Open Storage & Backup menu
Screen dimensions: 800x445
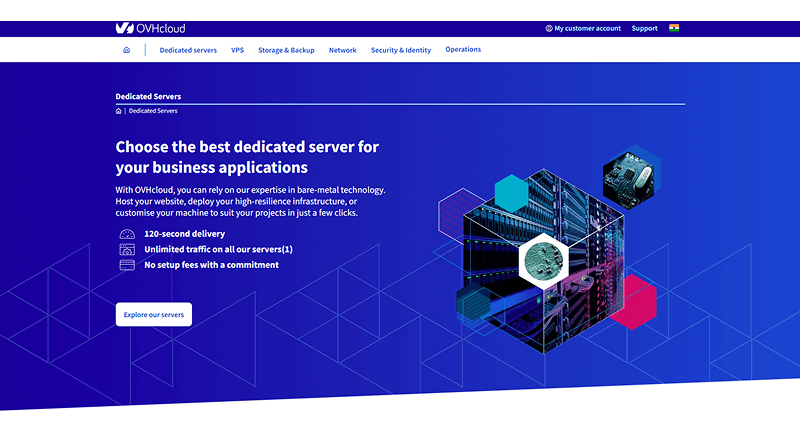pyautogui.click(x=286, y=50)
